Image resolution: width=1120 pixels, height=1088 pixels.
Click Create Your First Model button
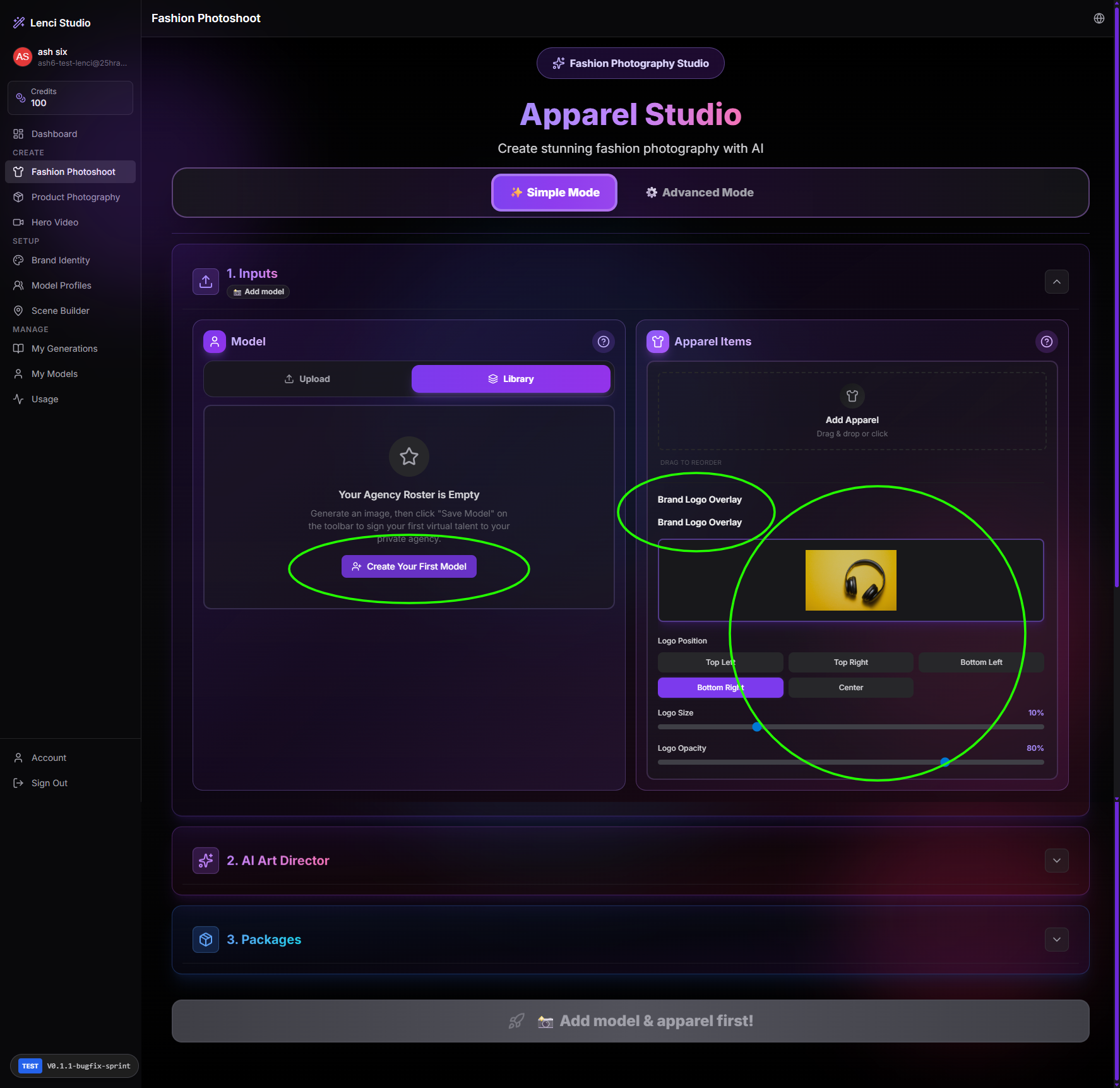409,566
